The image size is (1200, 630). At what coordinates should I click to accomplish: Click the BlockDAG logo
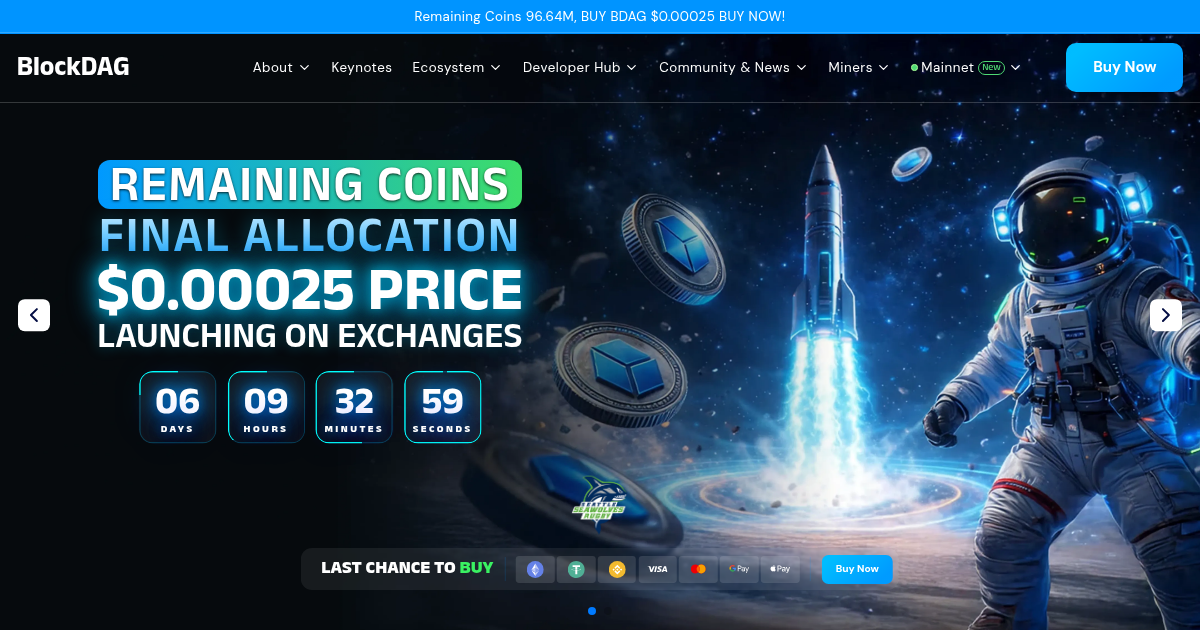point(73,67)
